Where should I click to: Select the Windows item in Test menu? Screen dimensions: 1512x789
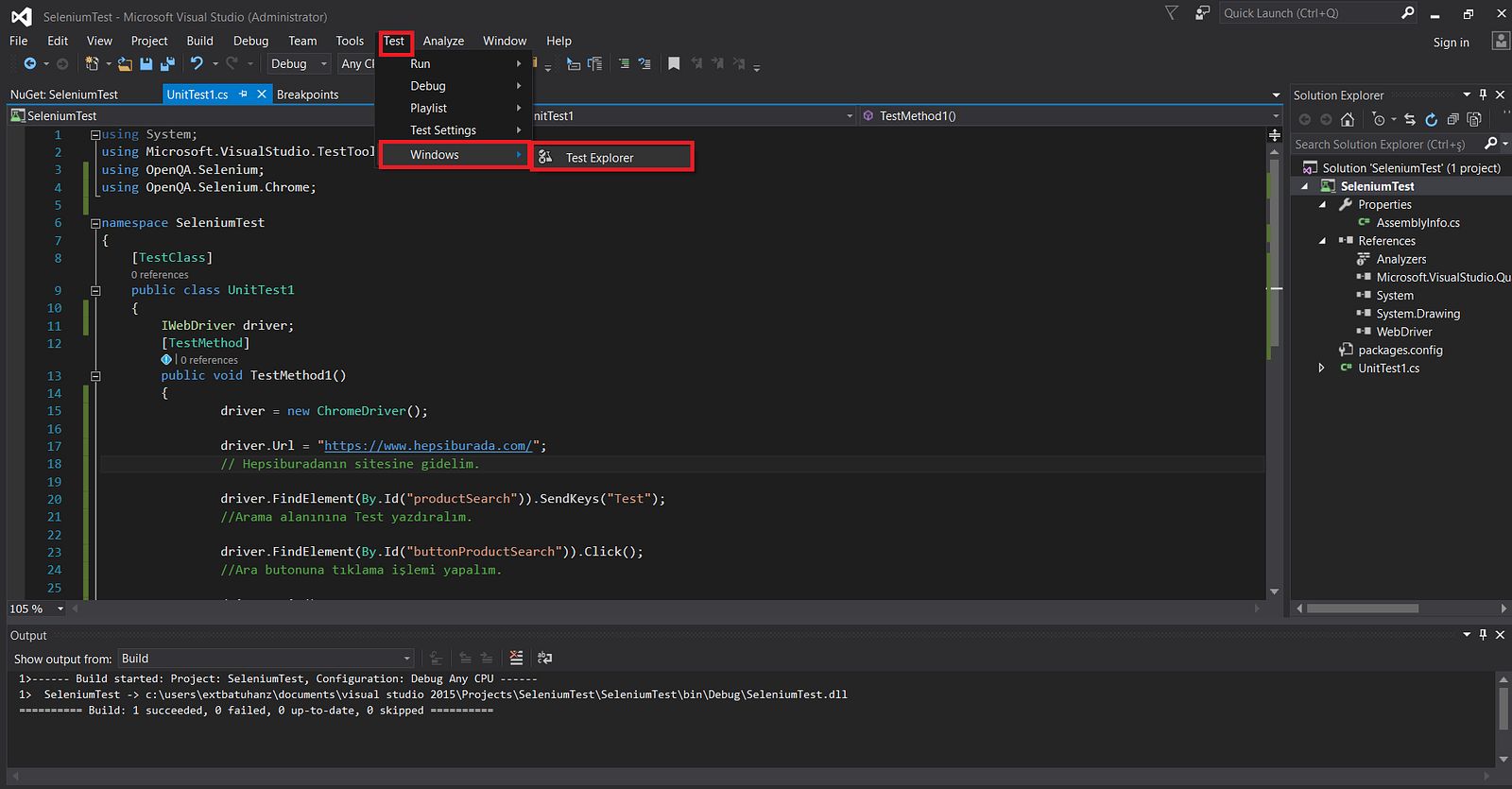(x=455, y=154)
